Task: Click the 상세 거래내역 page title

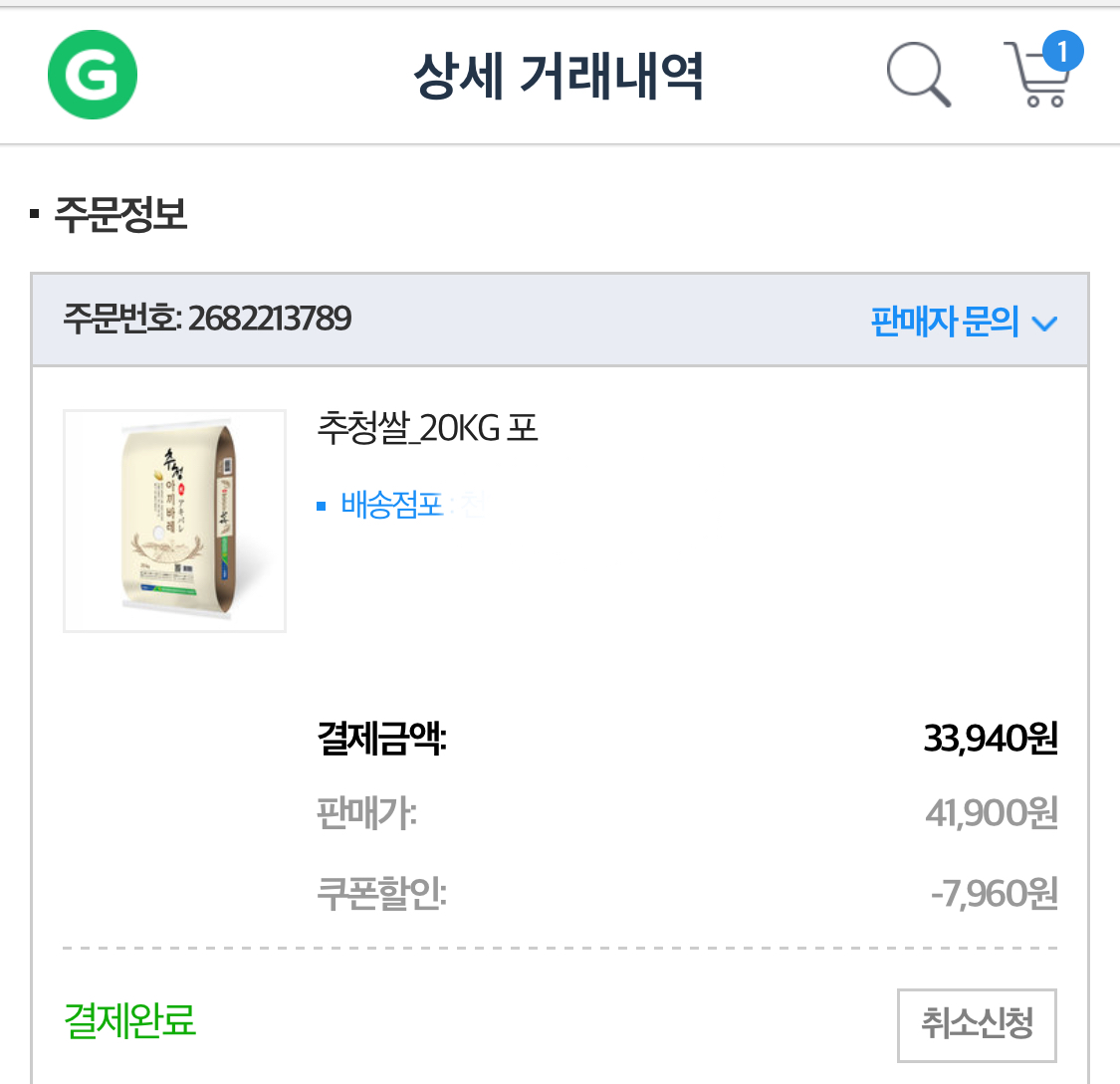Action: click(559, 76)
